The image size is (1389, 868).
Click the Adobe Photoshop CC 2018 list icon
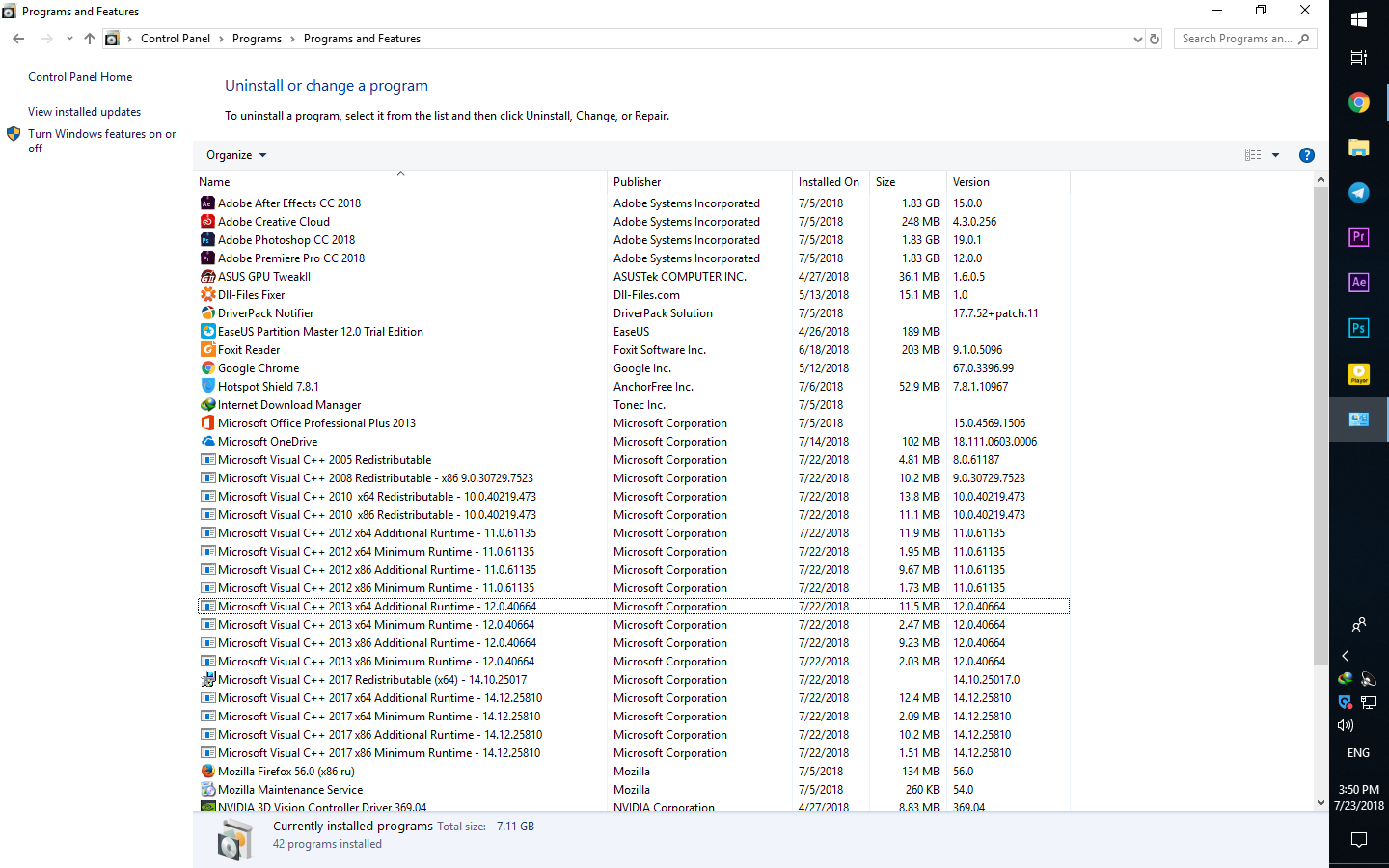pyautogui.click(x=207, y=240)
